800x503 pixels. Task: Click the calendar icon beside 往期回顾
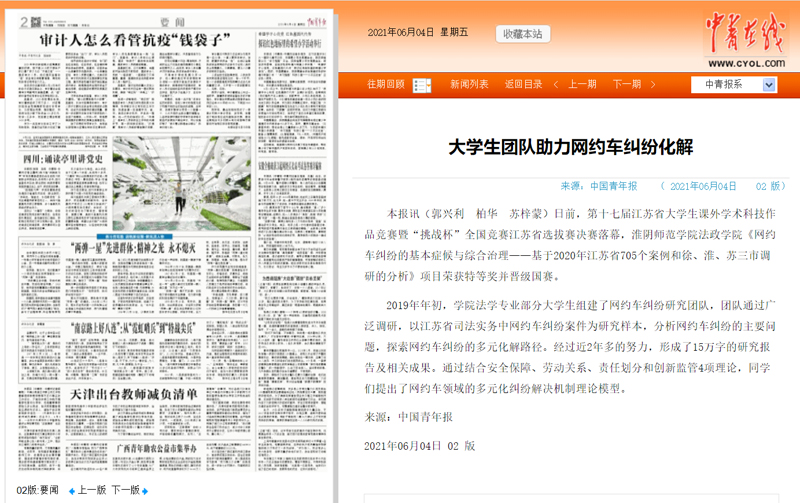[x=416, y=84]
